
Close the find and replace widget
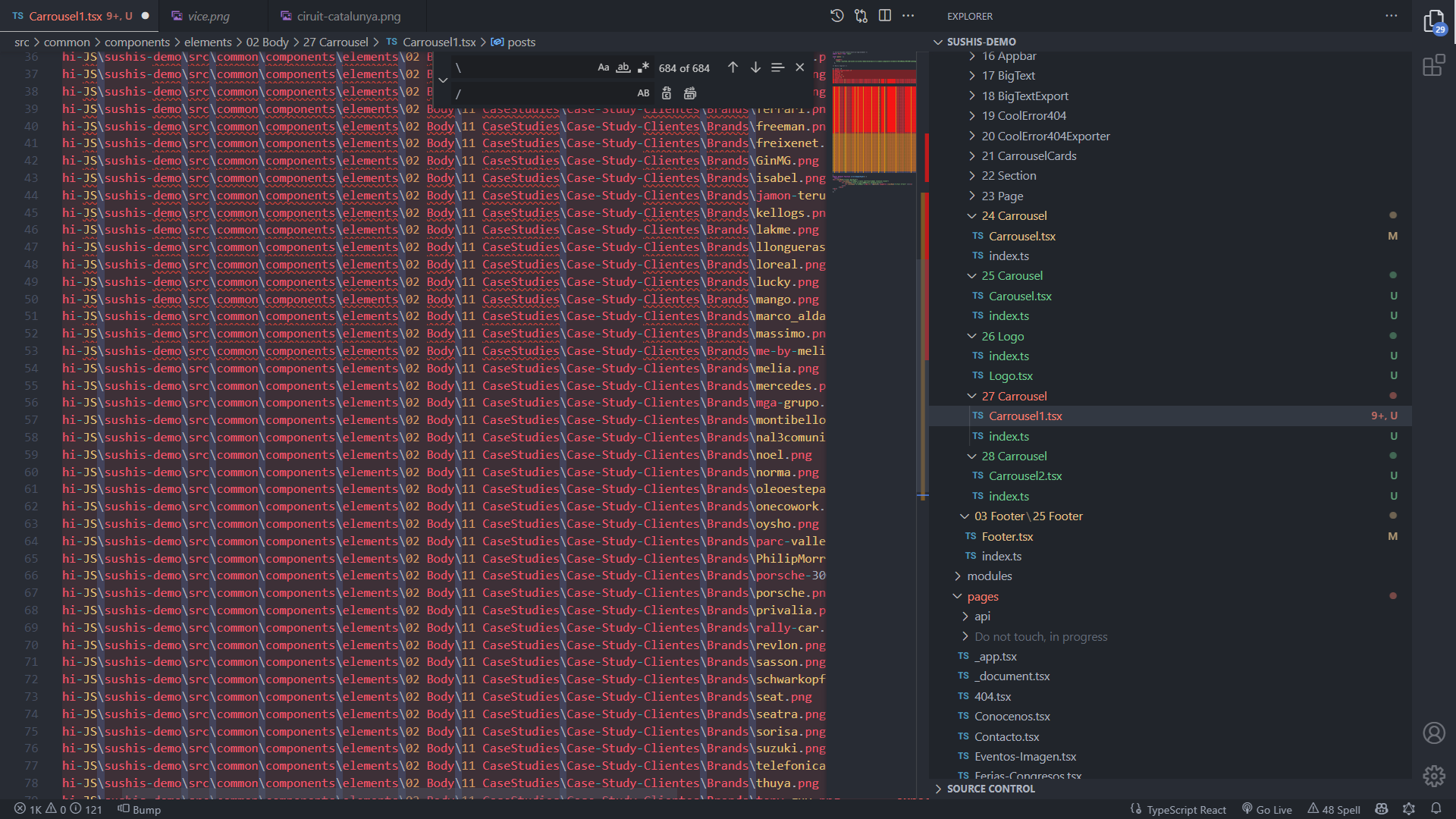coord(799,67)
